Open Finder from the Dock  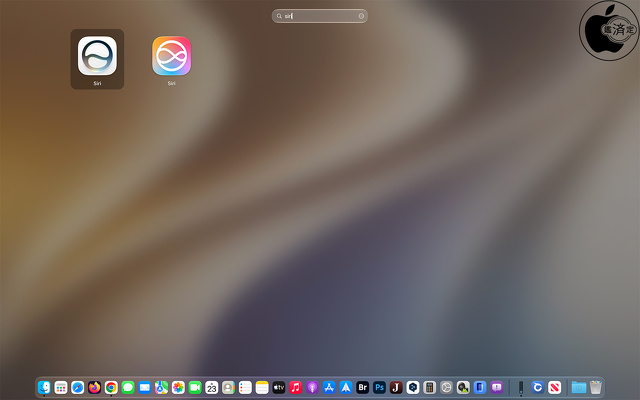click(44, 387)
